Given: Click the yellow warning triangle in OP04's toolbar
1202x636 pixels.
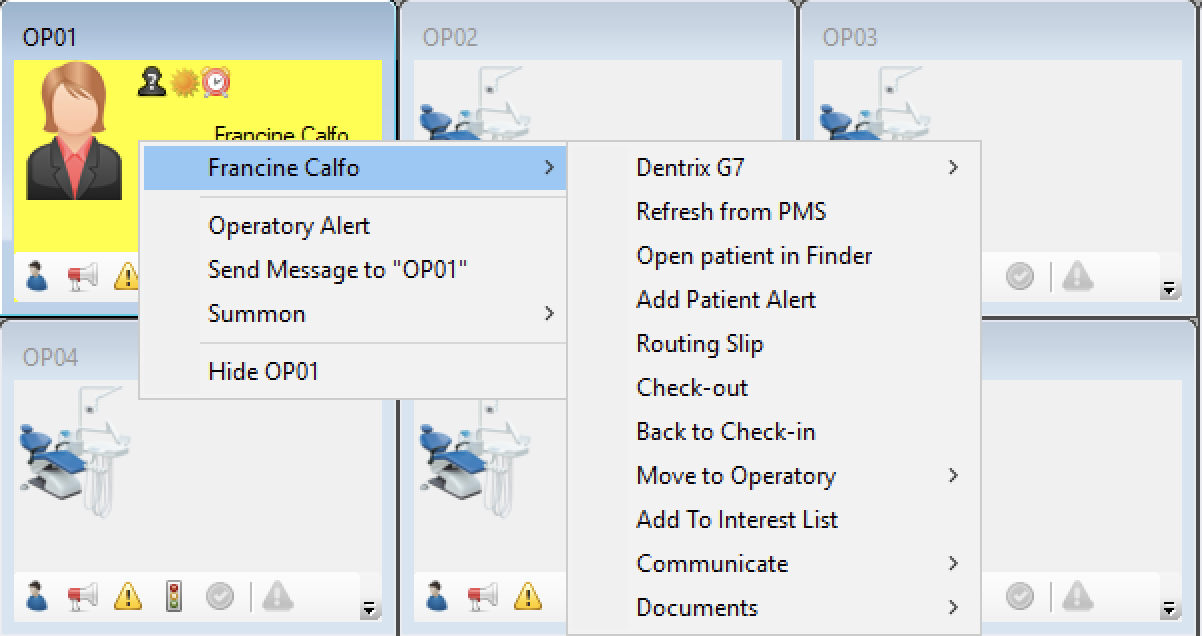Looking at the screenshot, I should tap(128, 596).
